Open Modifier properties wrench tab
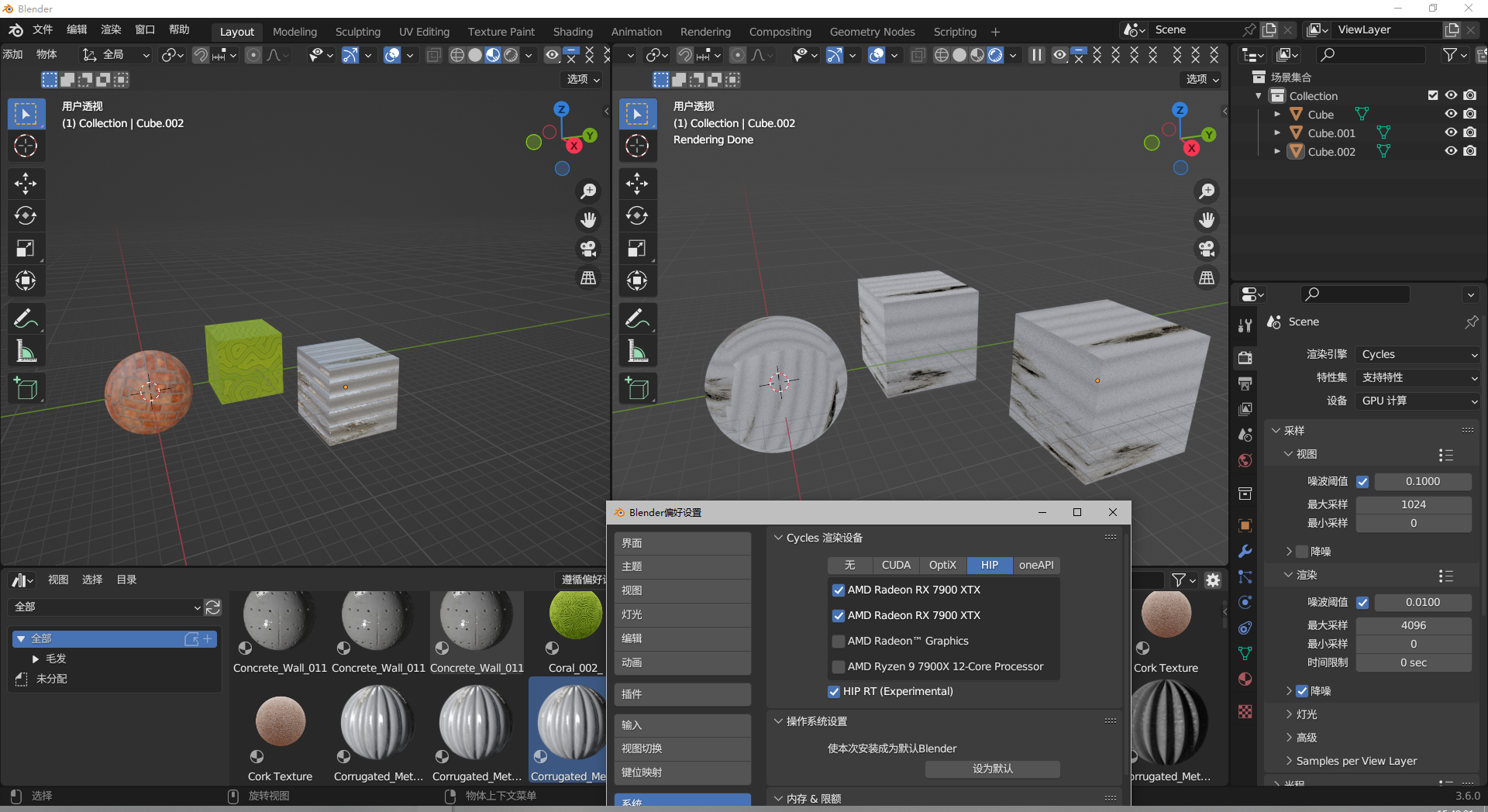 click(x=1245, y=552)
